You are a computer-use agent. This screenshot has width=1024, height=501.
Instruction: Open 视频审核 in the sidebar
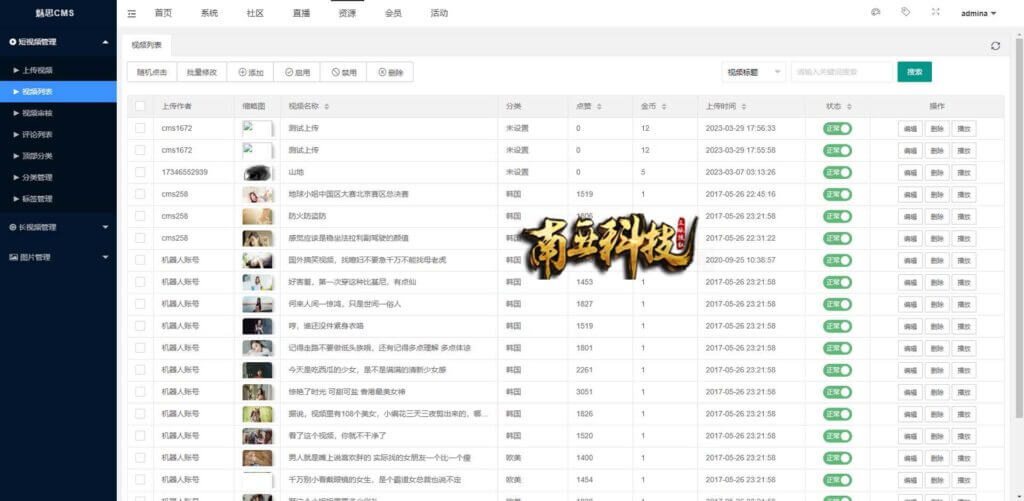pos(58,113)
